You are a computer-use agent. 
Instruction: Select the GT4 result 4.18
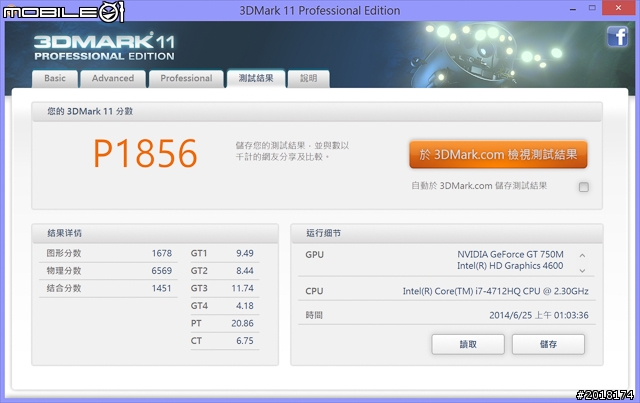[x=245, y=306]
